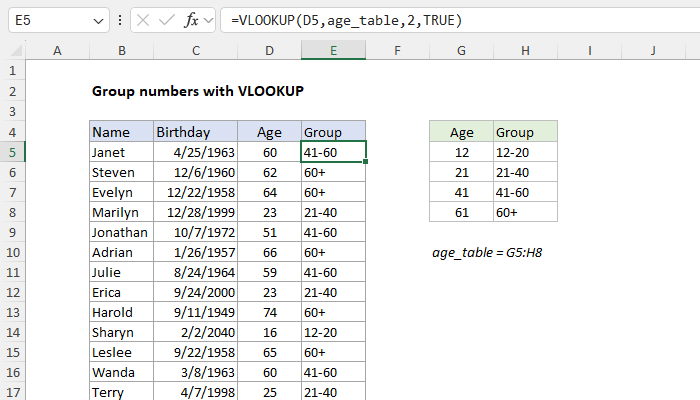Select lookup table age cell '41'
This screenshot has width=700, height=400.
click(461, 192)
